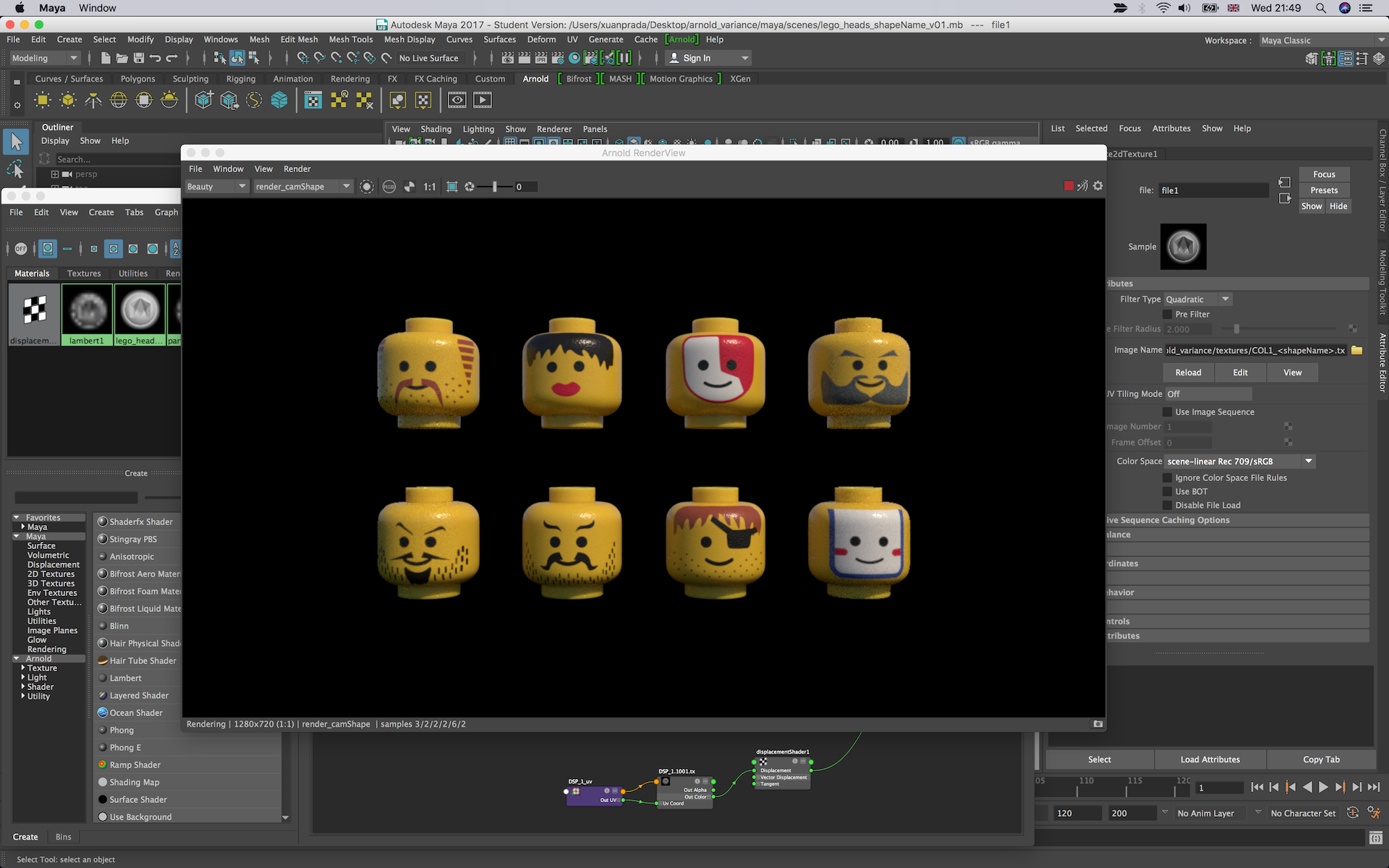Screen dimensions: 1389x868
Task: Open the macOS Wi-Fi menu icon
Action: (x=1163, y=8)
